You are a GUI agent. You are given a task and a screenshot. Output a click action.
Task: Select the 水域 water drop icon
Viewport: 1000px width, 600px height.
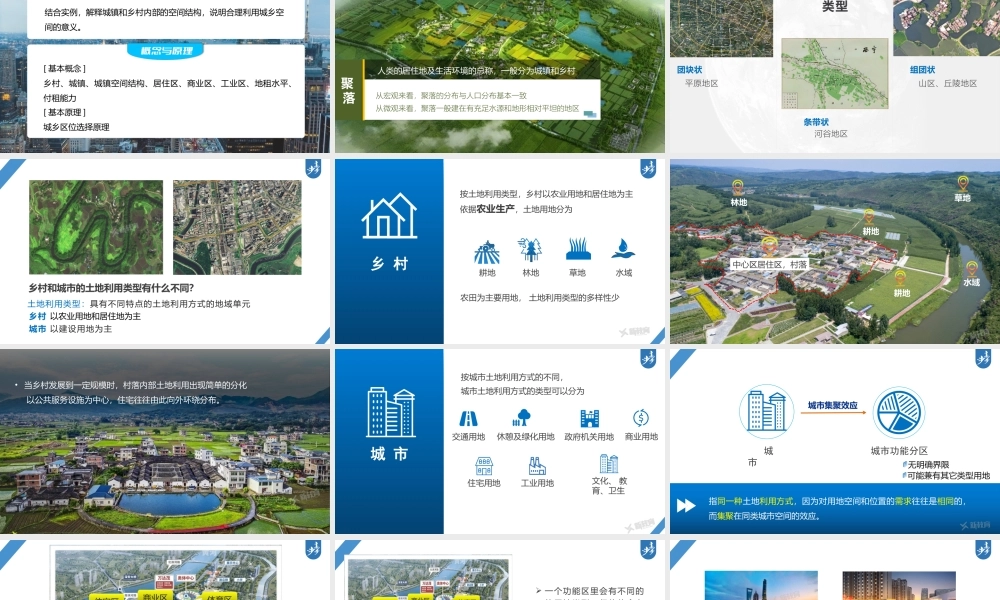[x=624, y=250]
